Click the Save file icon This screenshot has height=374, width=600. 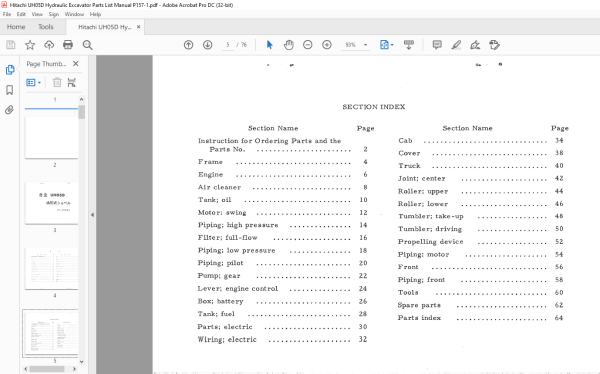click(x=11, y=45)
